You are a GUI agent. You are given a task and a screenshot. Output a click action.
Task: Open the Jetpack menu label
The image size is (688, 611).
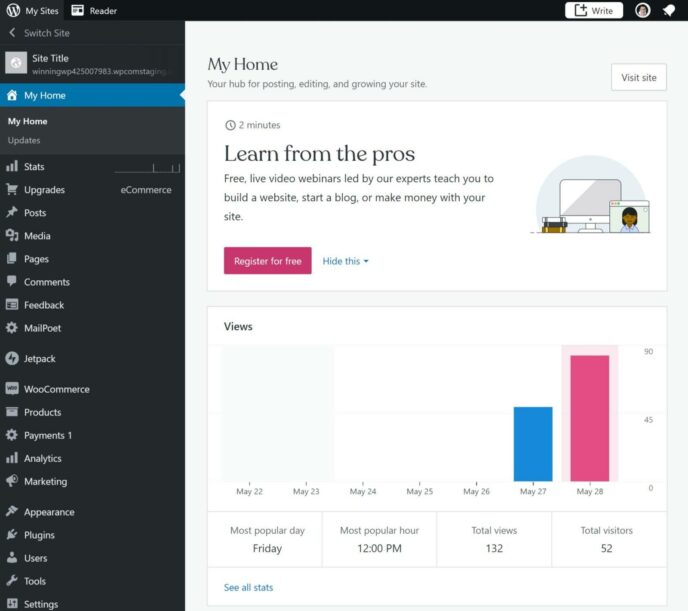click(x=39, y=359)
